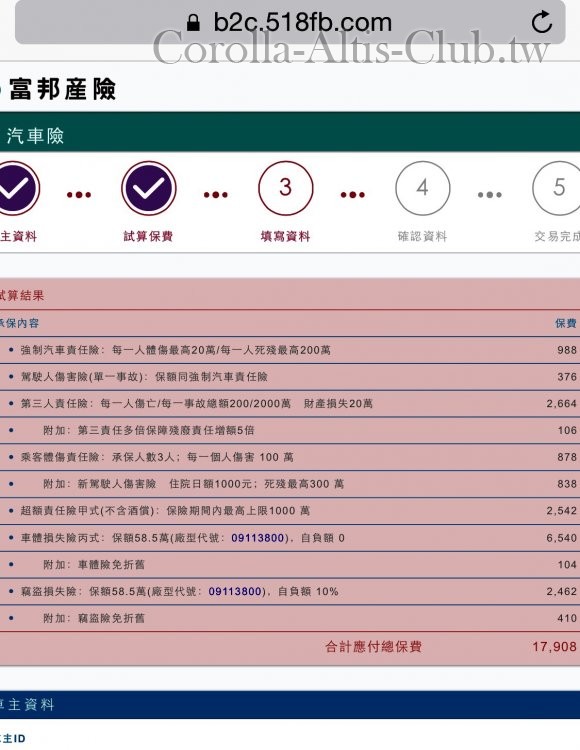Tap the premium value 988
Image resolution: width=580 pixels, height=750 pixels.
(x=567, y=350)
